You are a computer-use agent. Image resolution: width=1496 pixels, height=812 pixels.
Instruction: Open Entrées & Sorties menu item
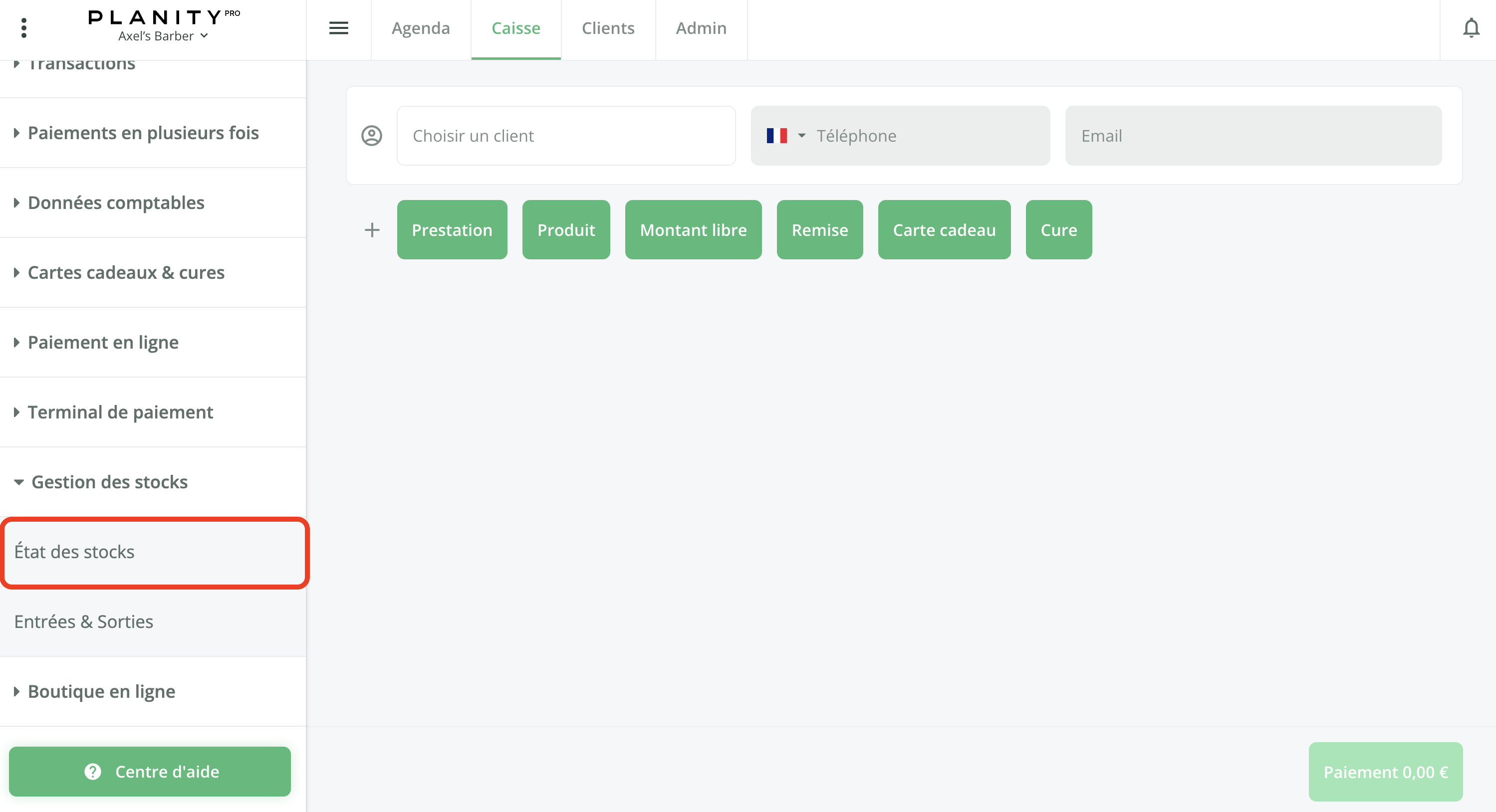(84, 621)
